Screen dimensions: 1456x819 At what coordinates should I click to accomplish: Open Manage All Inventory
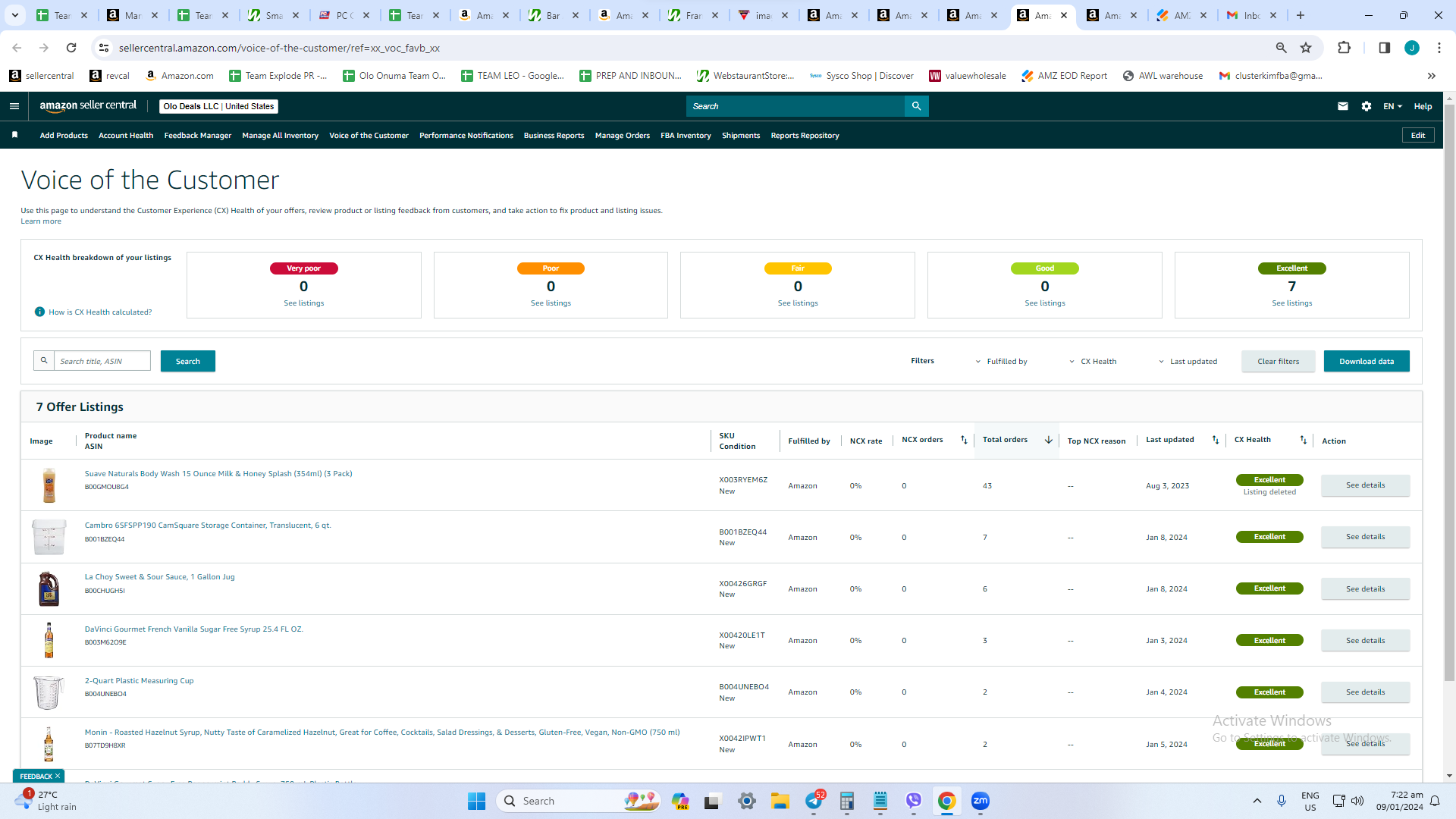click(x=280, y=136)
